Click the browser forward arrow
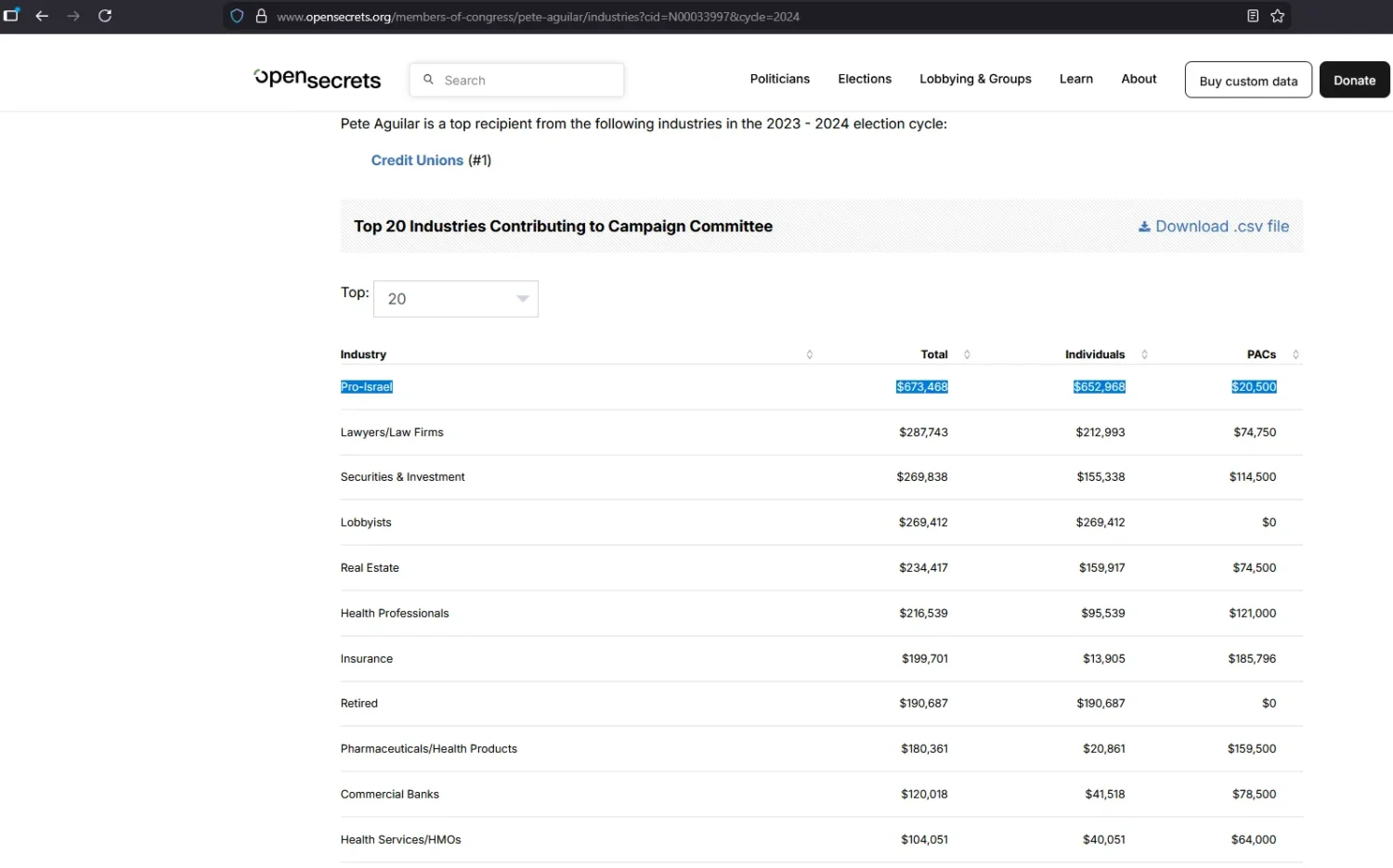Viewport: 1393px width, 868px height. 73,16
